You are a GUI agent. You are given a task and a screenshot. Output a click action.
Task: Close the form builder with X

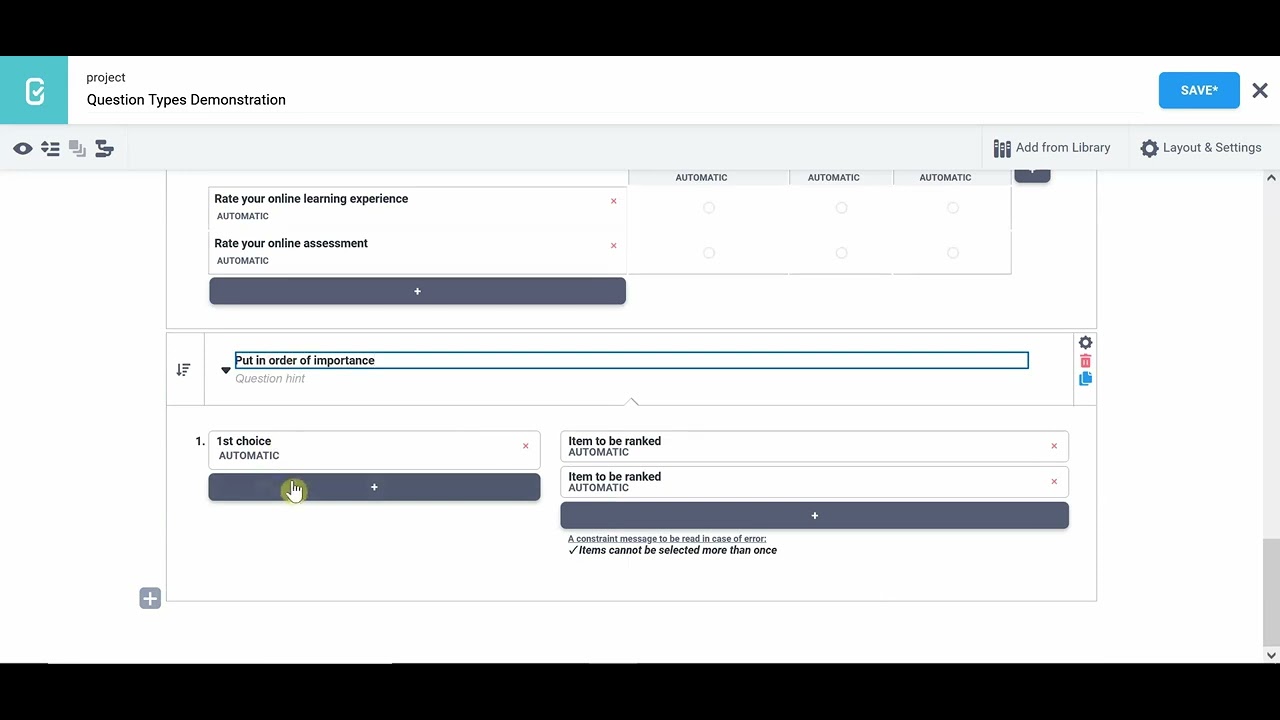(x=1260, y=91)
